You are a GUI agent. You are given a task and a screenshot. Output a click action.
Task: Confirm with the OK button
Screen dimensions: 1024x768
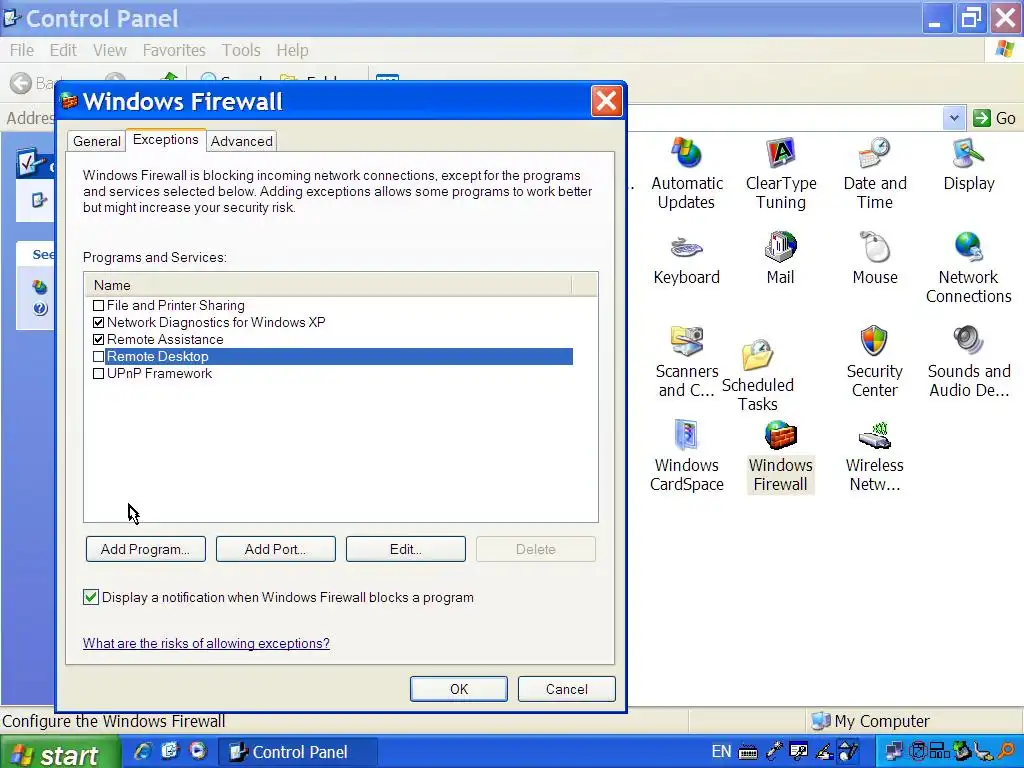click(458, 689)
